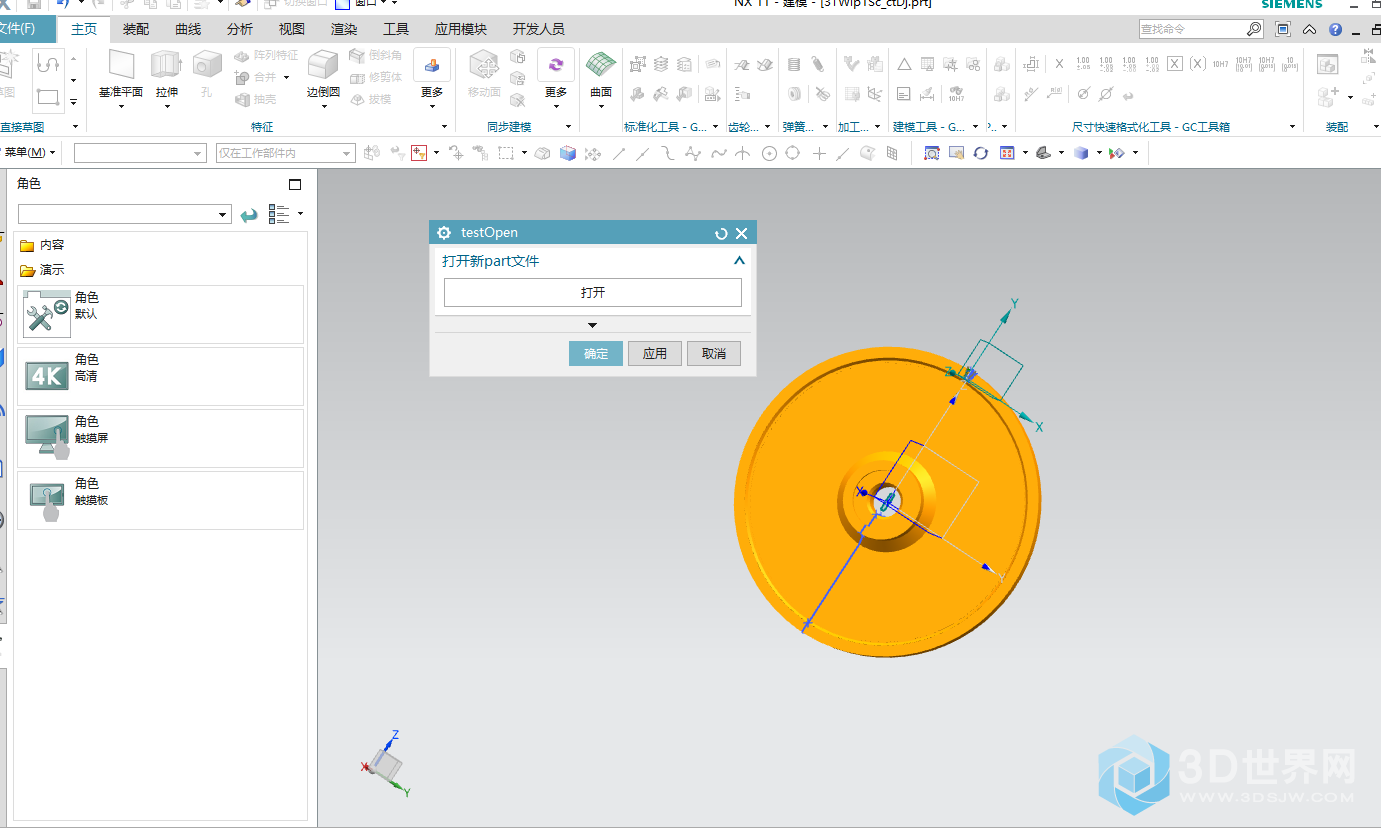Click the testOpen dialog gear settings icon
Screen dimensions: 1381x829
444,233
